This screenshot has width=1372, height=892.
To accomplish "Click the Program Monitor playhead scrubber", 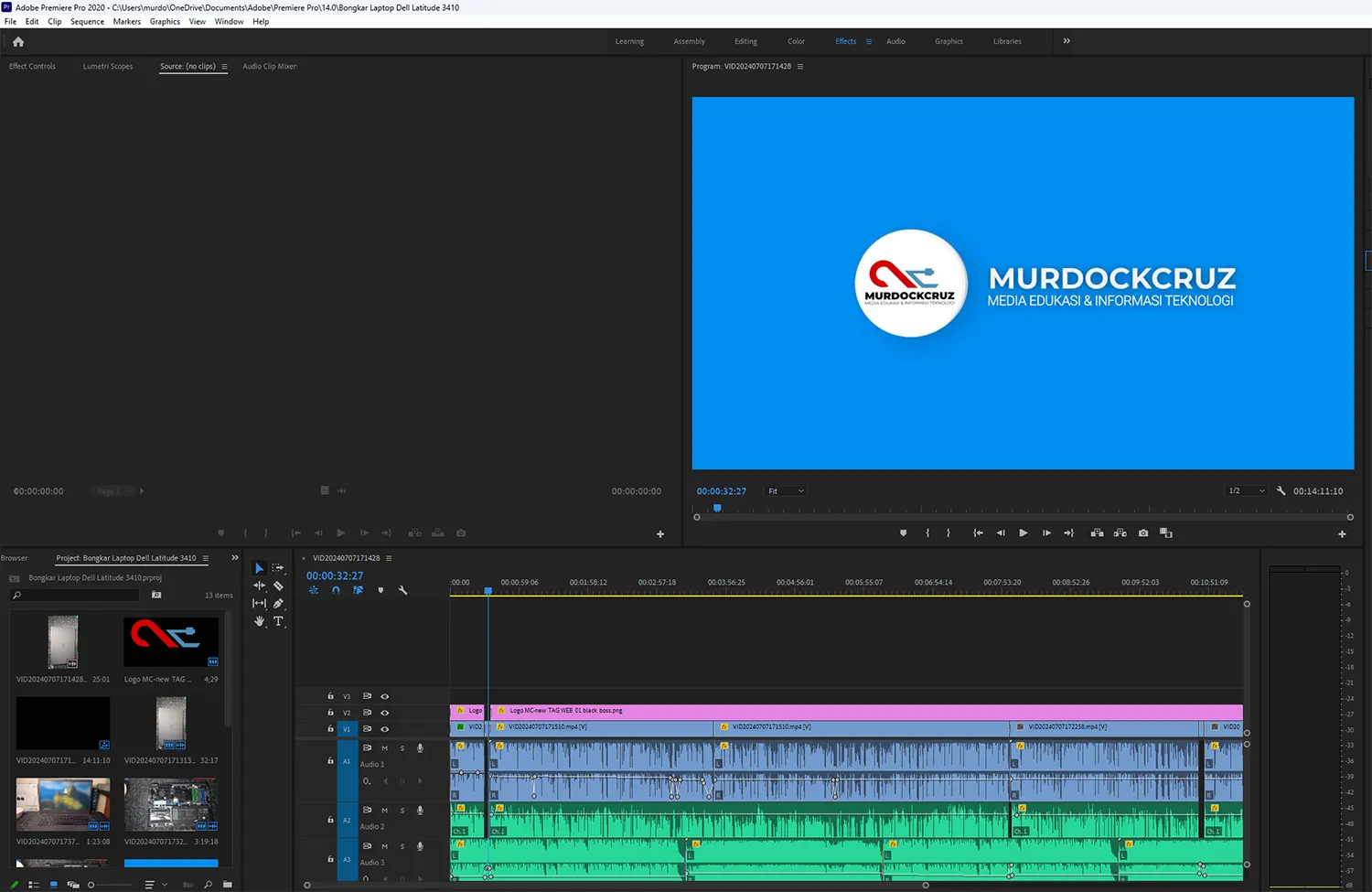I will (x=717, y=508).
